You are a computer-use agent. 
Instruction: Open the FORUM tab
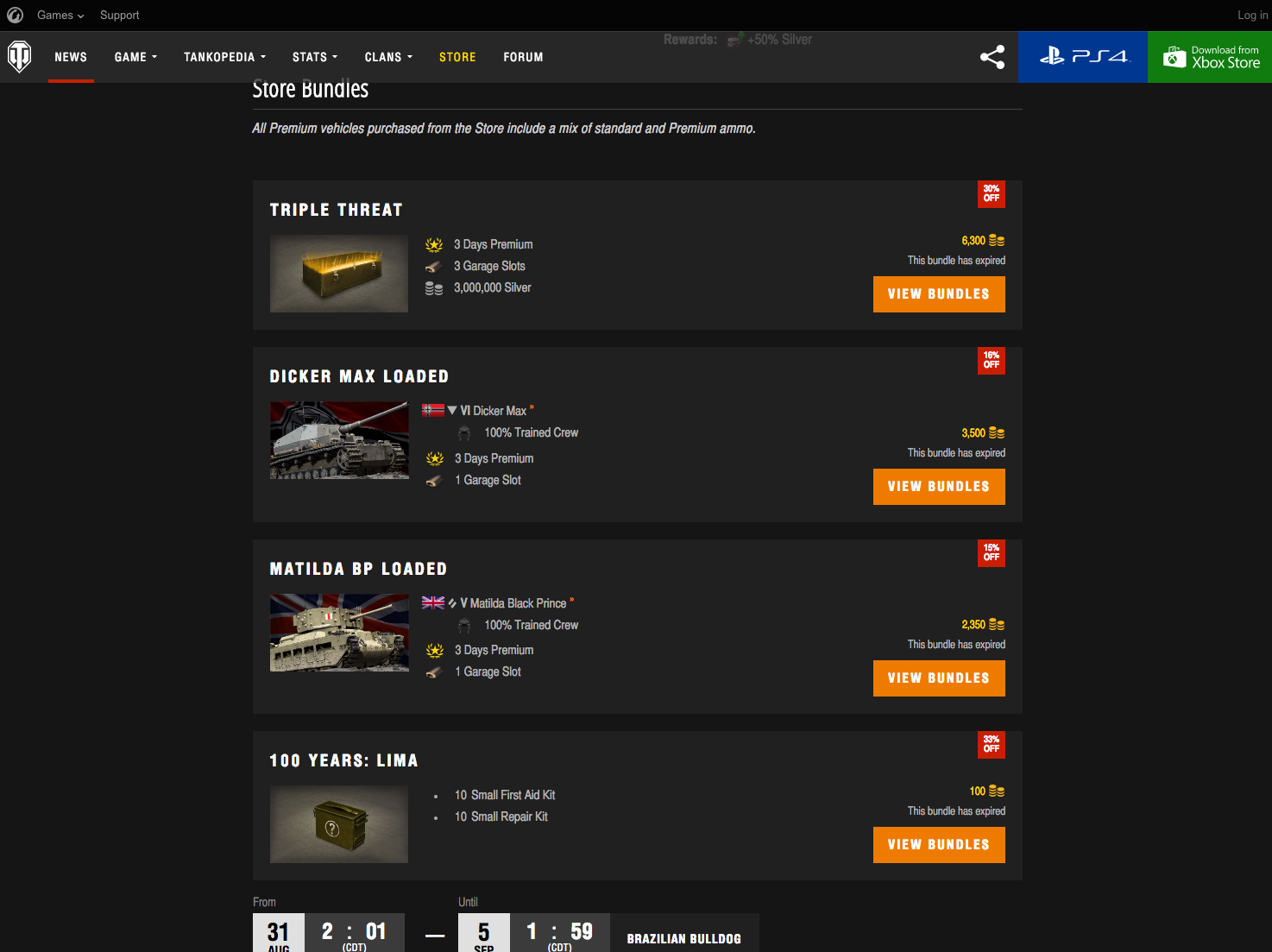click(x=523, y=57)
